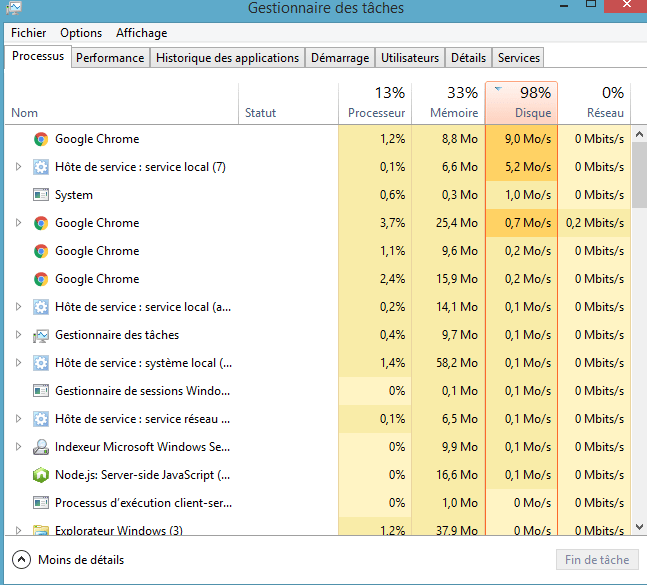647x585 pixels.
Task: Click Chrome icon in the 15,9 Mo row
Action: click(x=41, y=279)
